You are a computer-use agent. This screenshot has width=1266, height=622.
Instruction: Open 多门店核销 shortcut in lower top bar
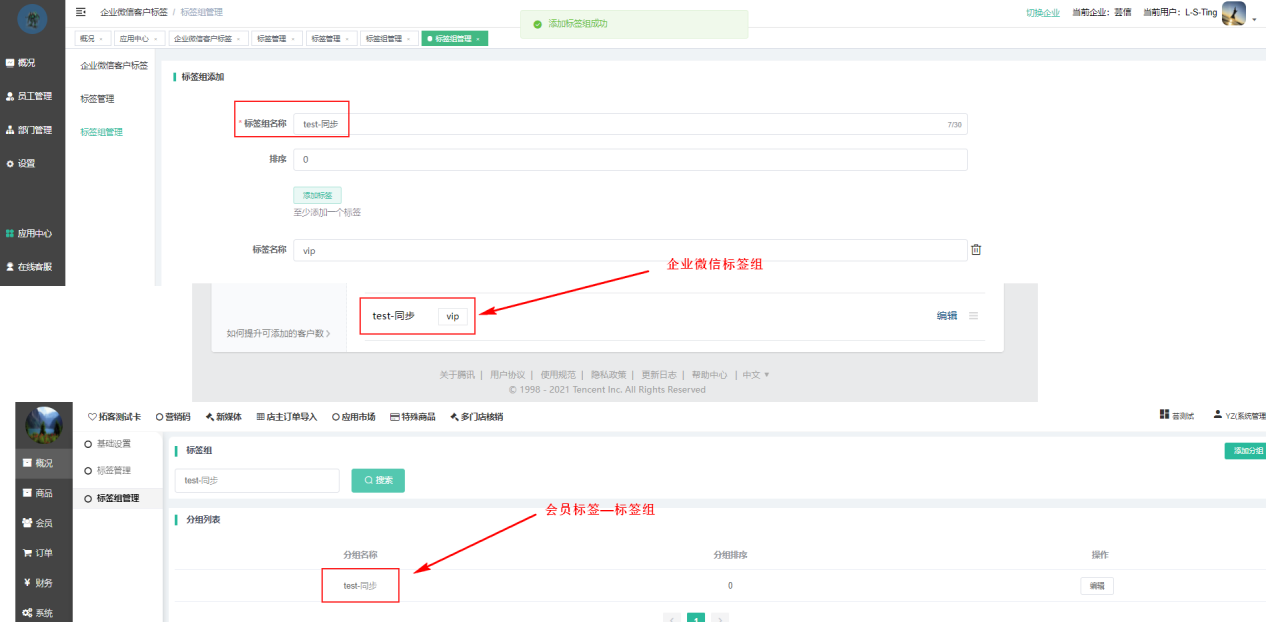pyautogui.click(x=477, y=417)
